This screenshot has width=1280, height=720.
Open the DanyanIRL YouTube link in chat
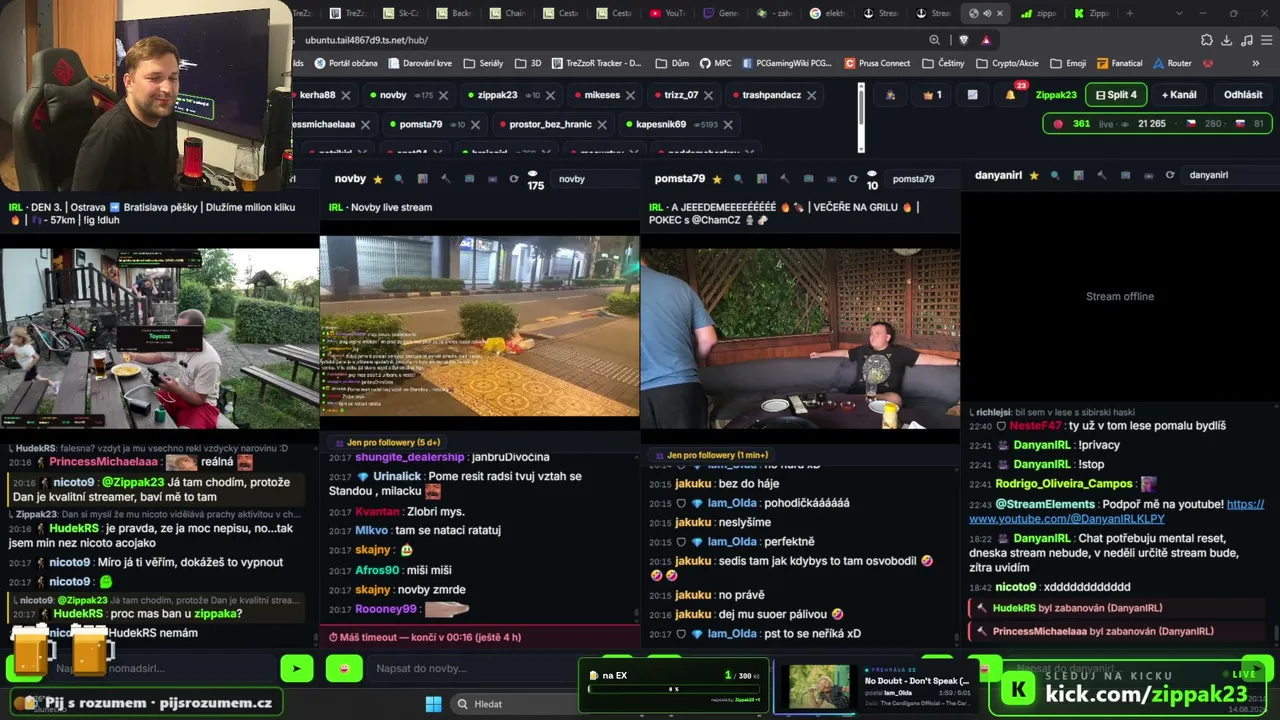[1116, 512]
